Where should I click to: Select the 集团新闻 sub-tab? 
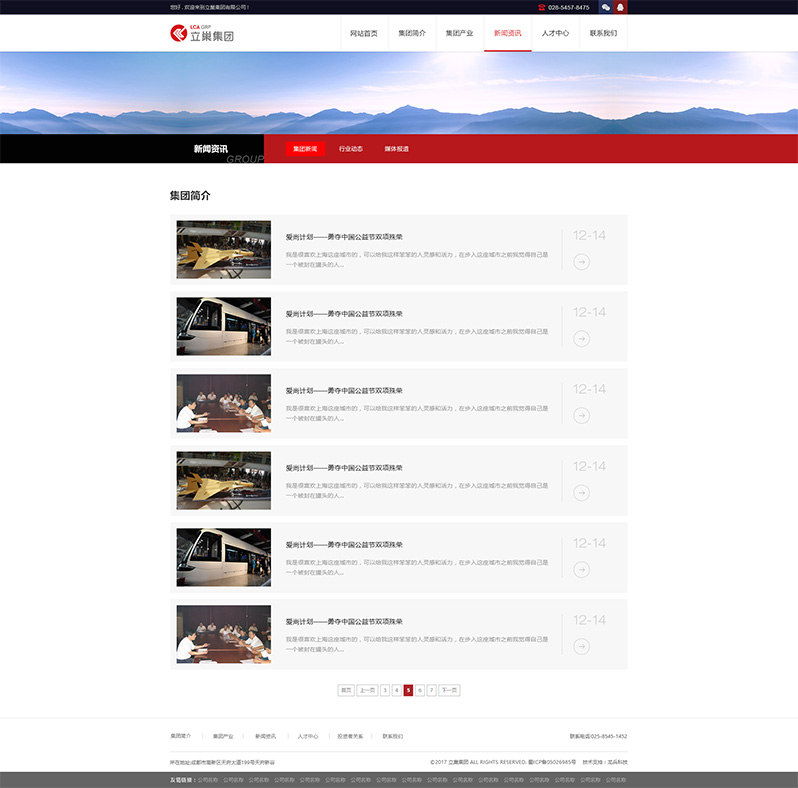click(x=305, y=149)
